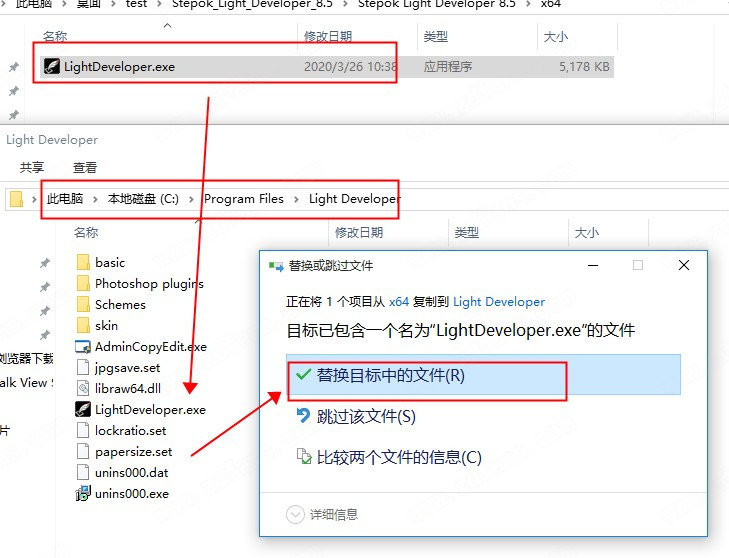Choose 替换目标中的文件(R) option

point(484,375)
